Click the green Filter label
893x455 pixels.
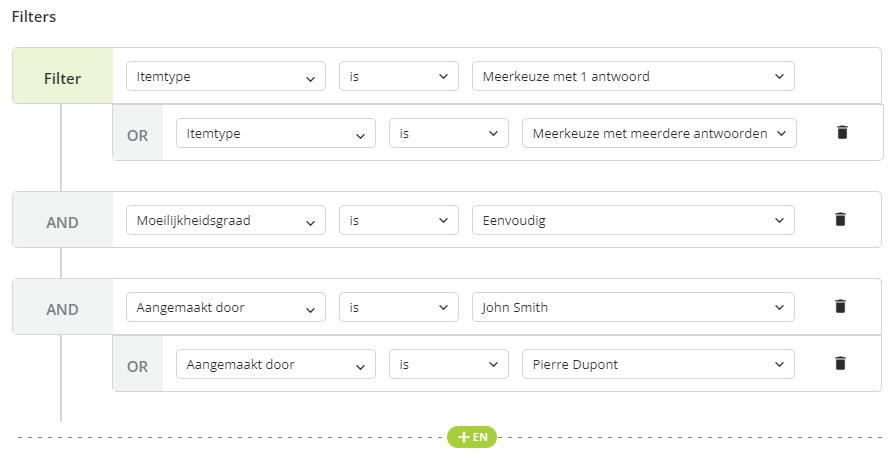(63, 76)
